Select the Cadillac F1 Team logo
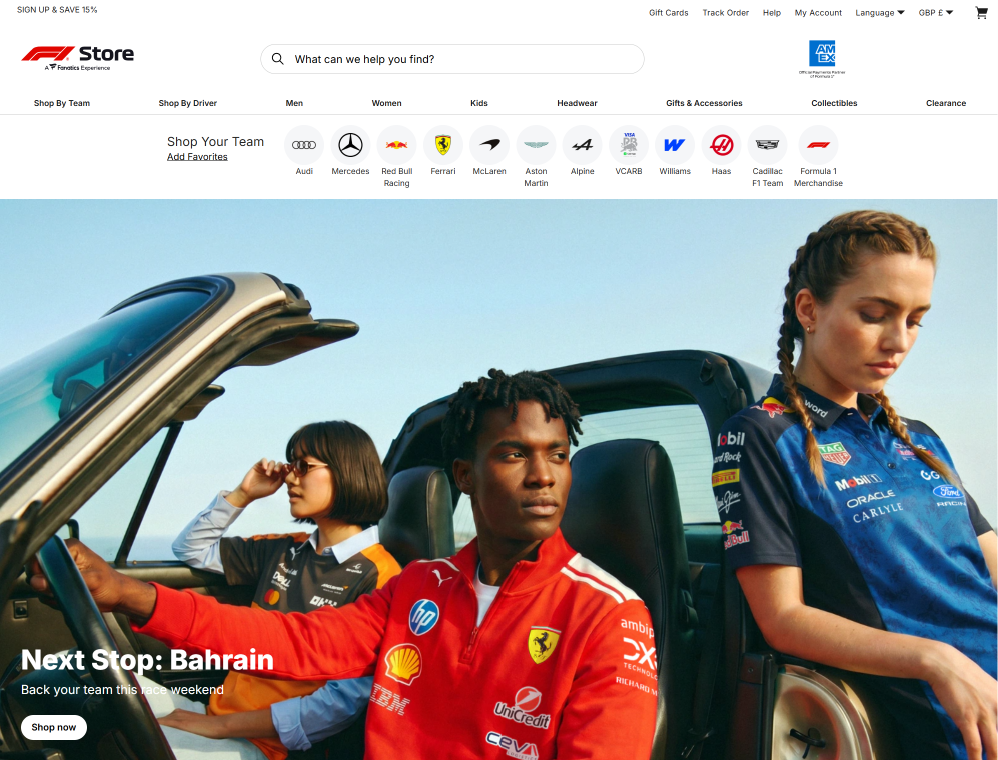 [768, 145]
